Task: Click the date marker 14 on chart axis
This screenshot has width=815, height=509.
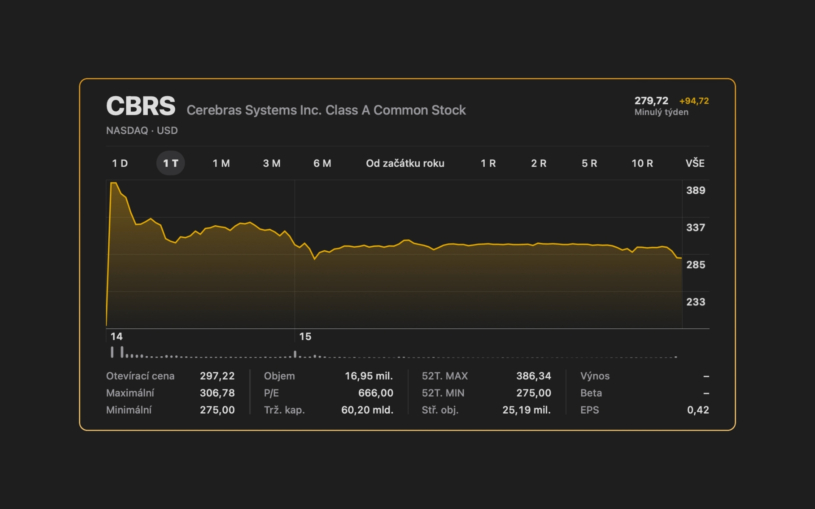Action: coord(116,336)
